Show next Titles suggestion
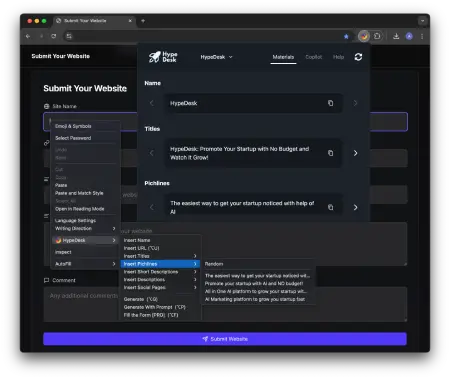The height and width of the screenshot is (379, 450). [x=355, y=153]
